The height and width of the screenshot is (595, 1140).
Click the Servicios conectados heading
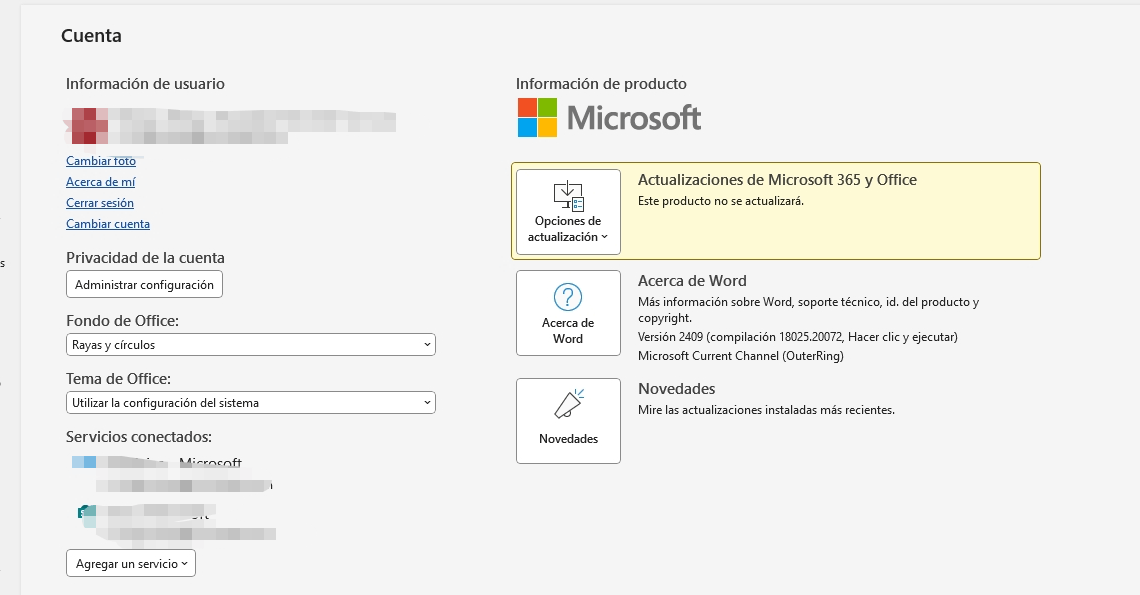[139, 436]
